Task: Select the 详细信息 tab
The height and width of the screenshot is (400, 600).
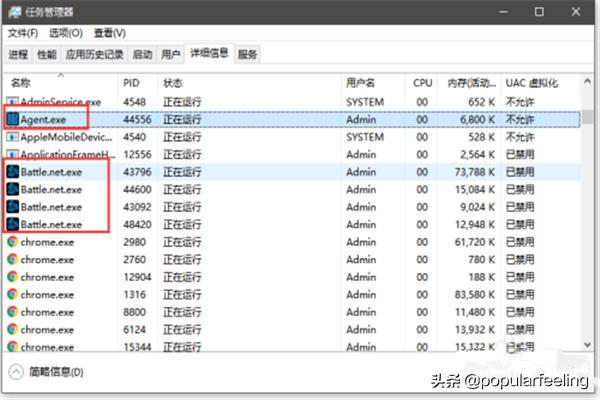Action: 209,54
